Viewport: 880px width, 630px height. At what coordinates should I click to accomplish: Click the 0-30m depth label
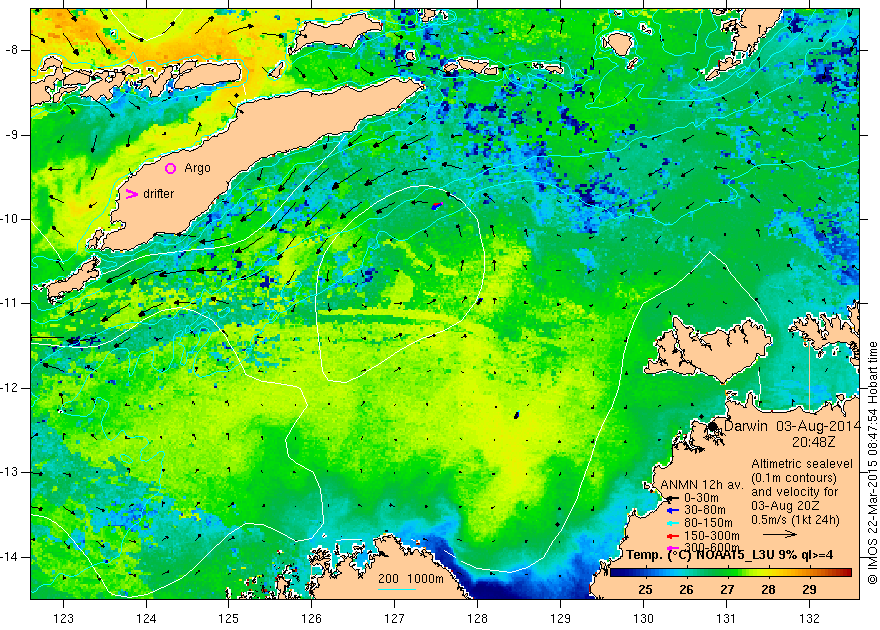click(x=702, y=498)
